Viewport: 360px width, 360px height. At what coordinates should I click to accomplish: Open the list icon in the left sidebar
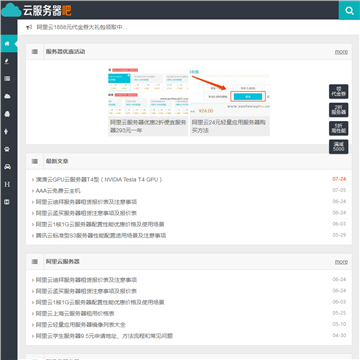coord(7,79)
